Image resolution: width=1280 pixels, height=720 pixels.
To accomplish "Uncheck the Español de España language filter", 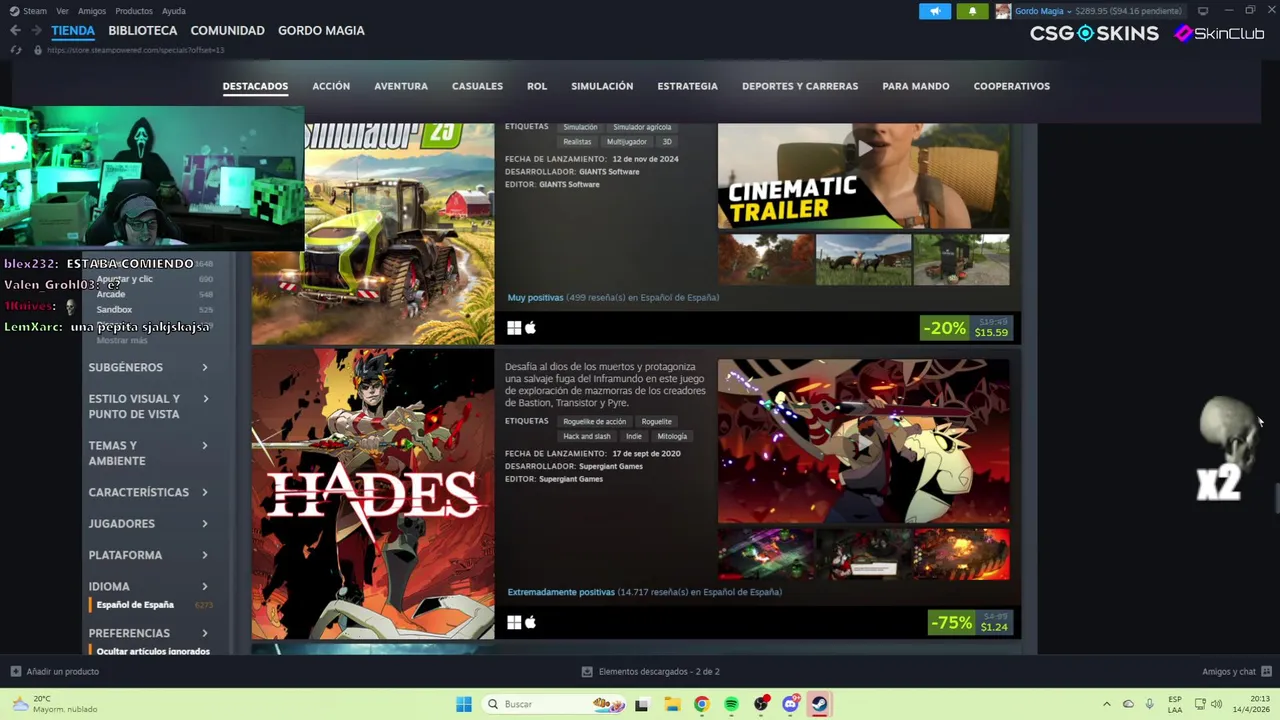I will (x=135, y=605).
